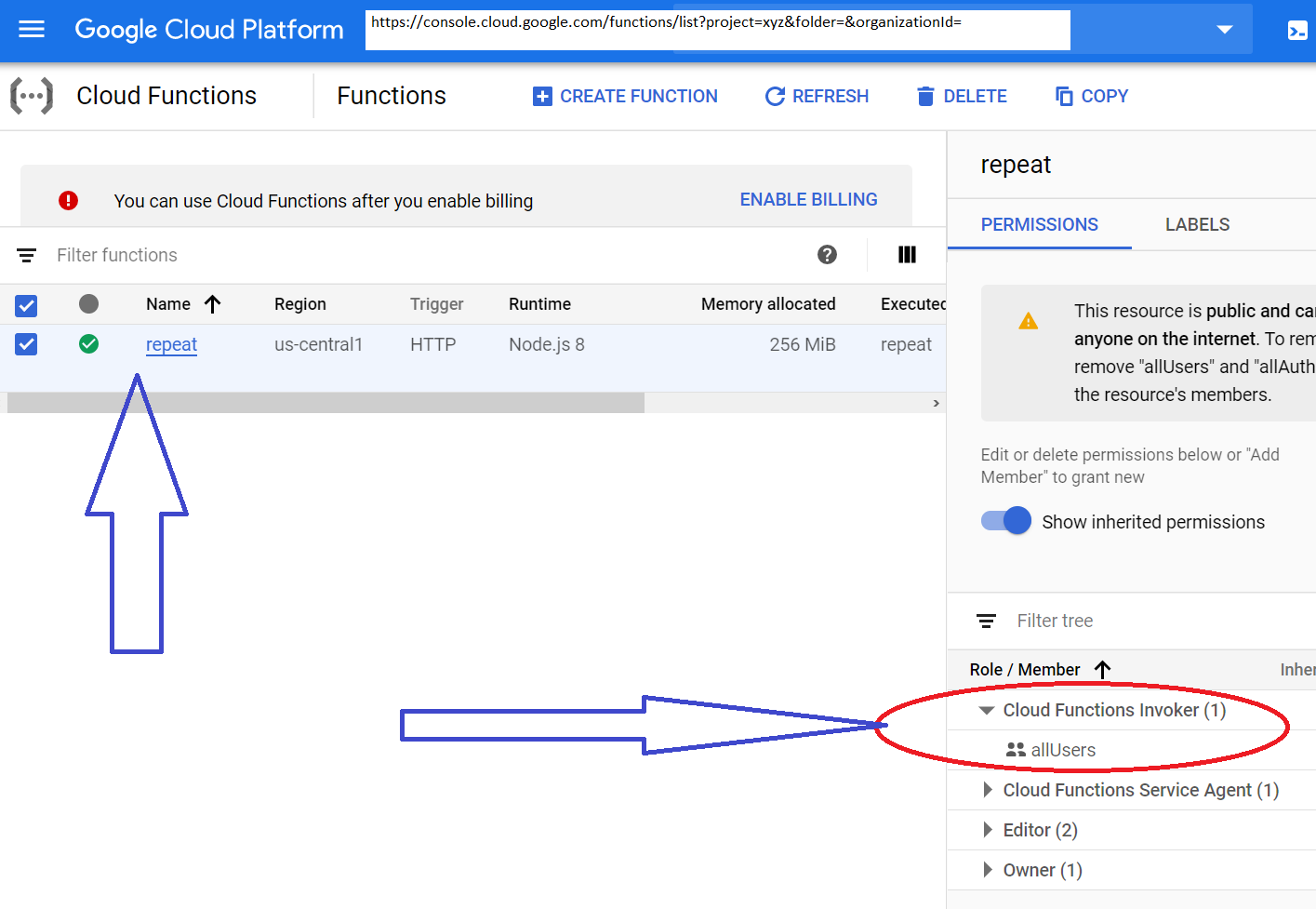Click the red billing error icon

click(68, 200)
